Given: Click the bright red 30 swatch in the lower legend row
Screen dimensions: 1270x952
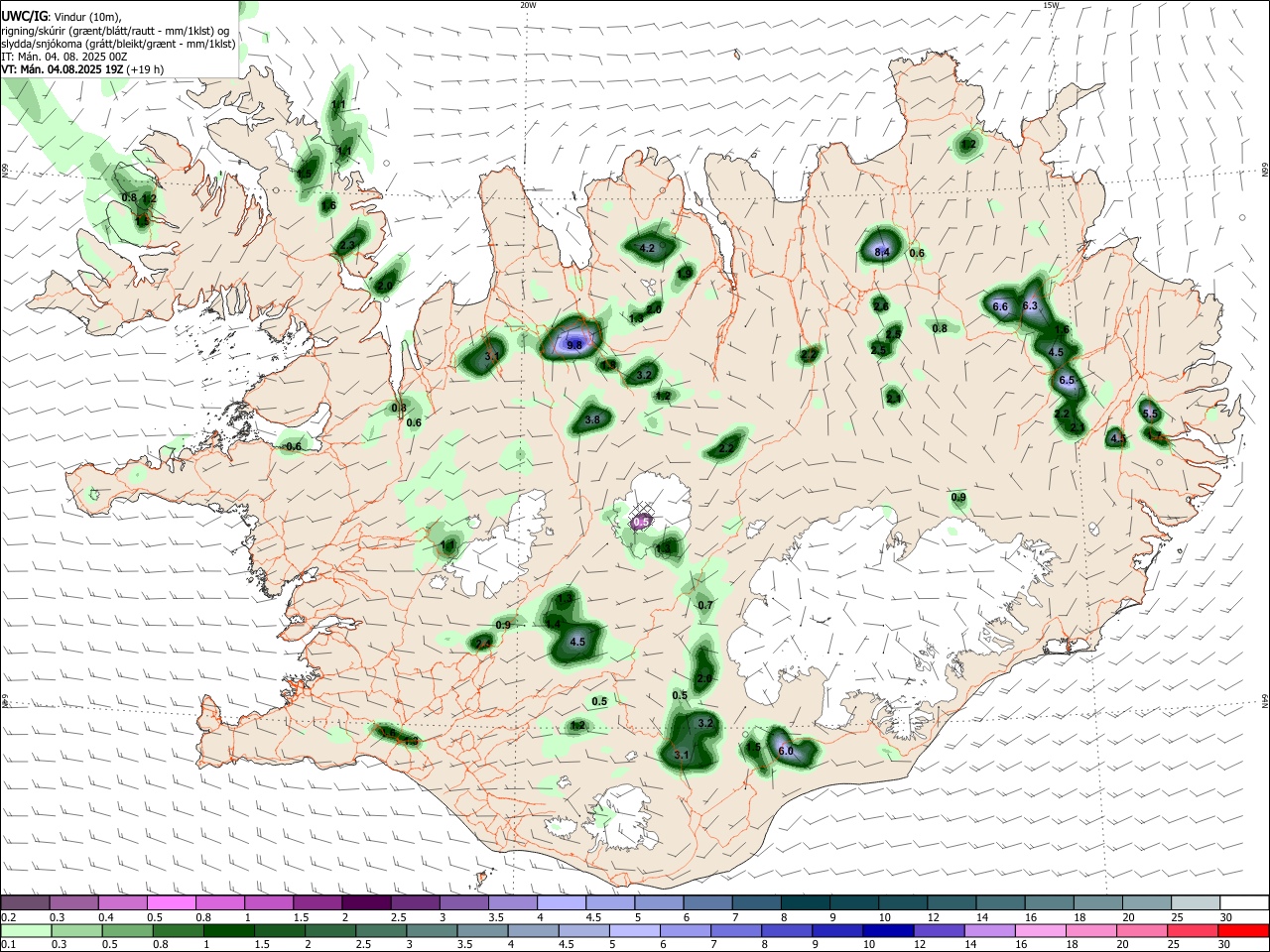Looking at the screenshot, I should point(1244,930).
